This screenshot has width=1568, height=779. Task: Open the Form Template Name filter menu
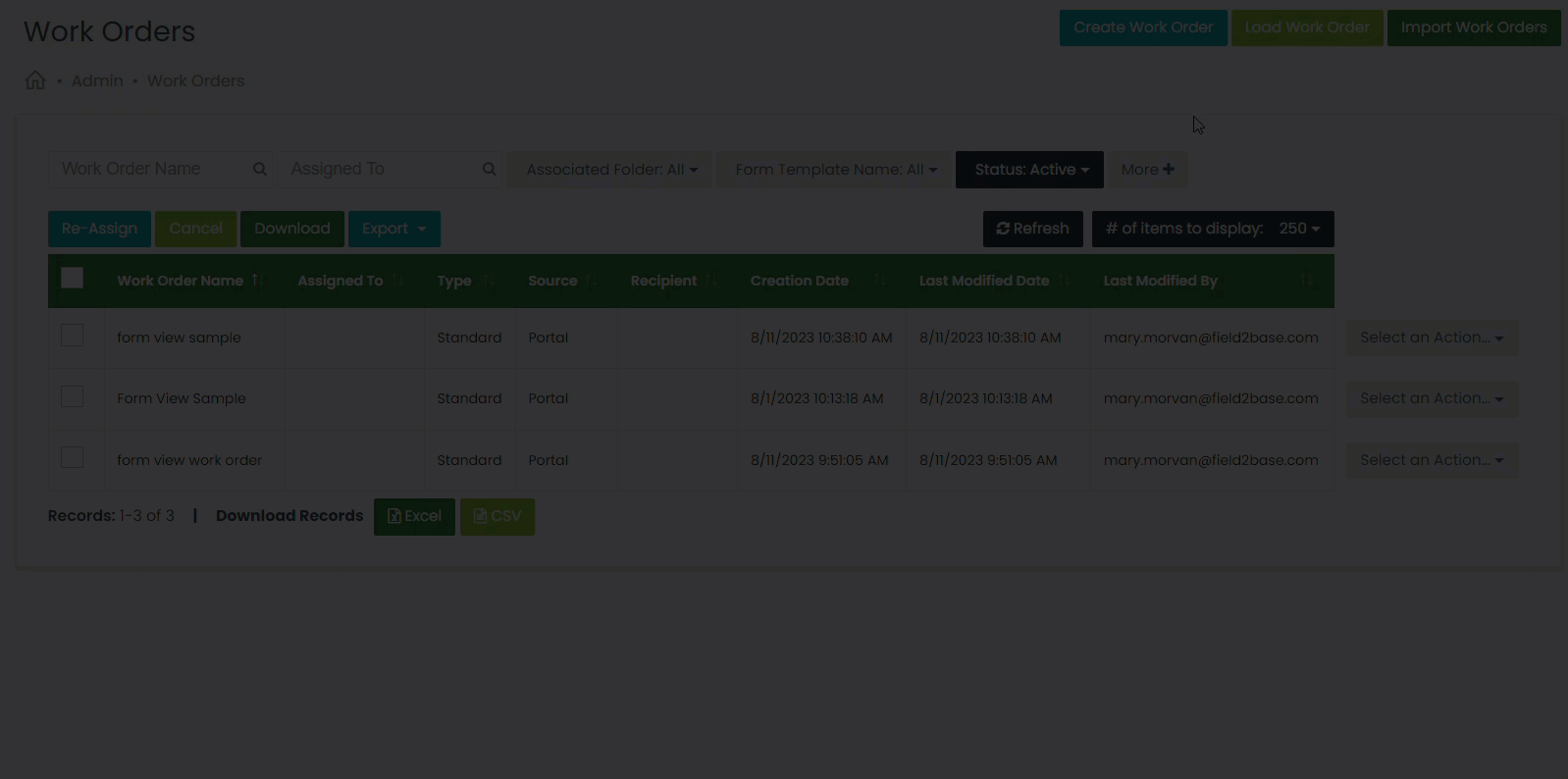835,170
